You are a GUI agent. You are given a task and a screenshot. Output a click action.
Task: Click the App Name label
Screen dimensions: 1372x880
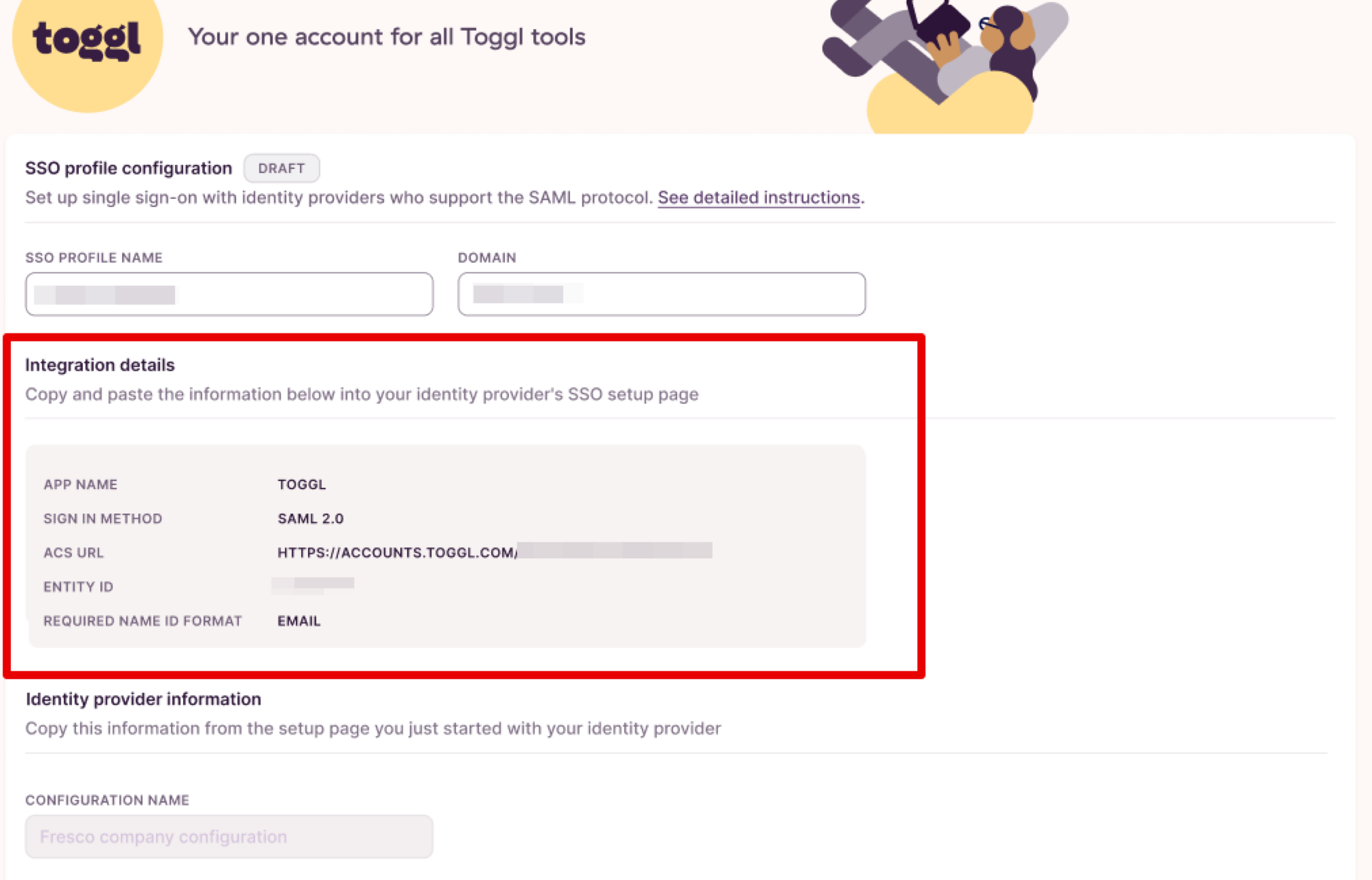[x=80, y=484]
